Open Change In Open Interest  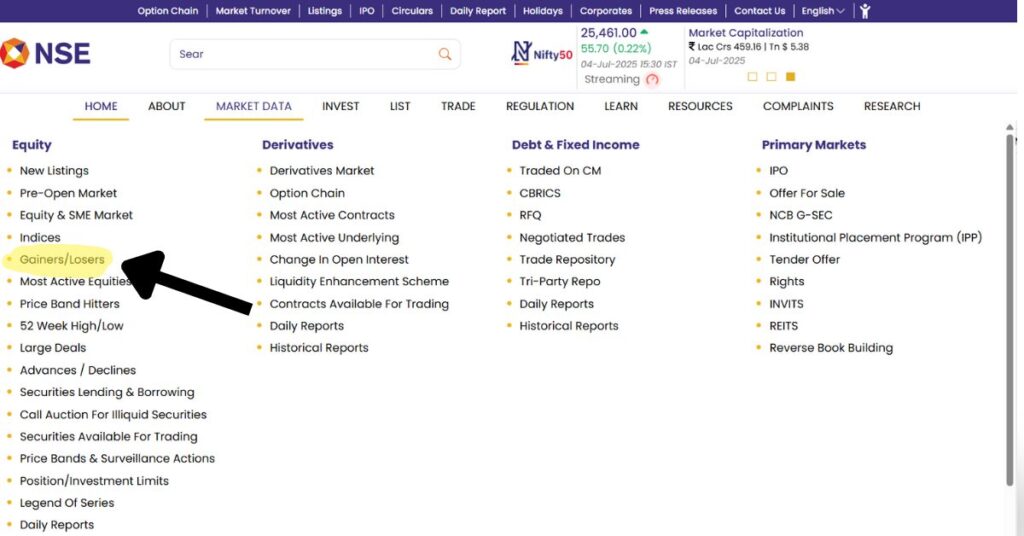[x=339, y=259]
